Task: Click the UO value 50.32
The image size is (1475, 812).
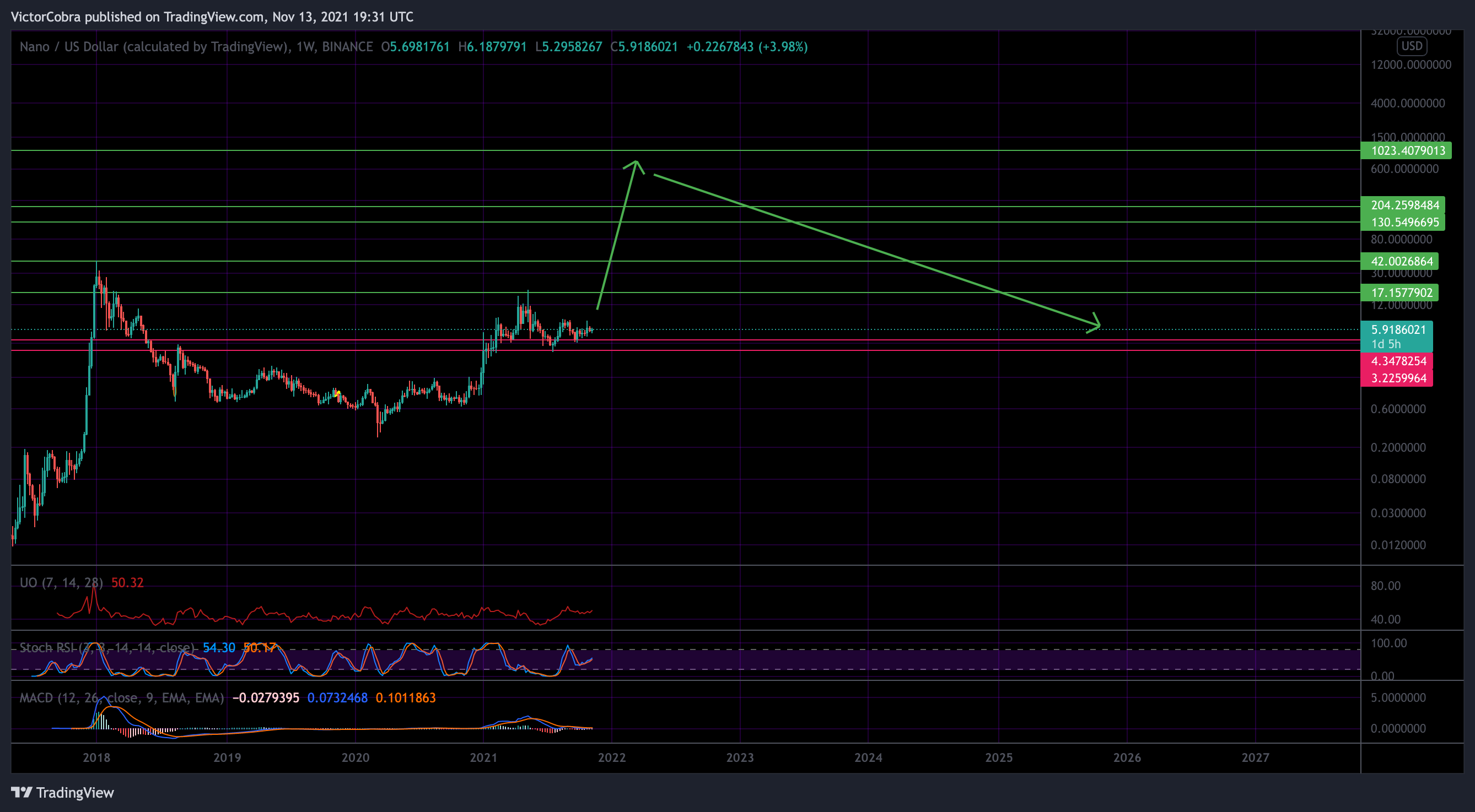Action: pos(127,582)
